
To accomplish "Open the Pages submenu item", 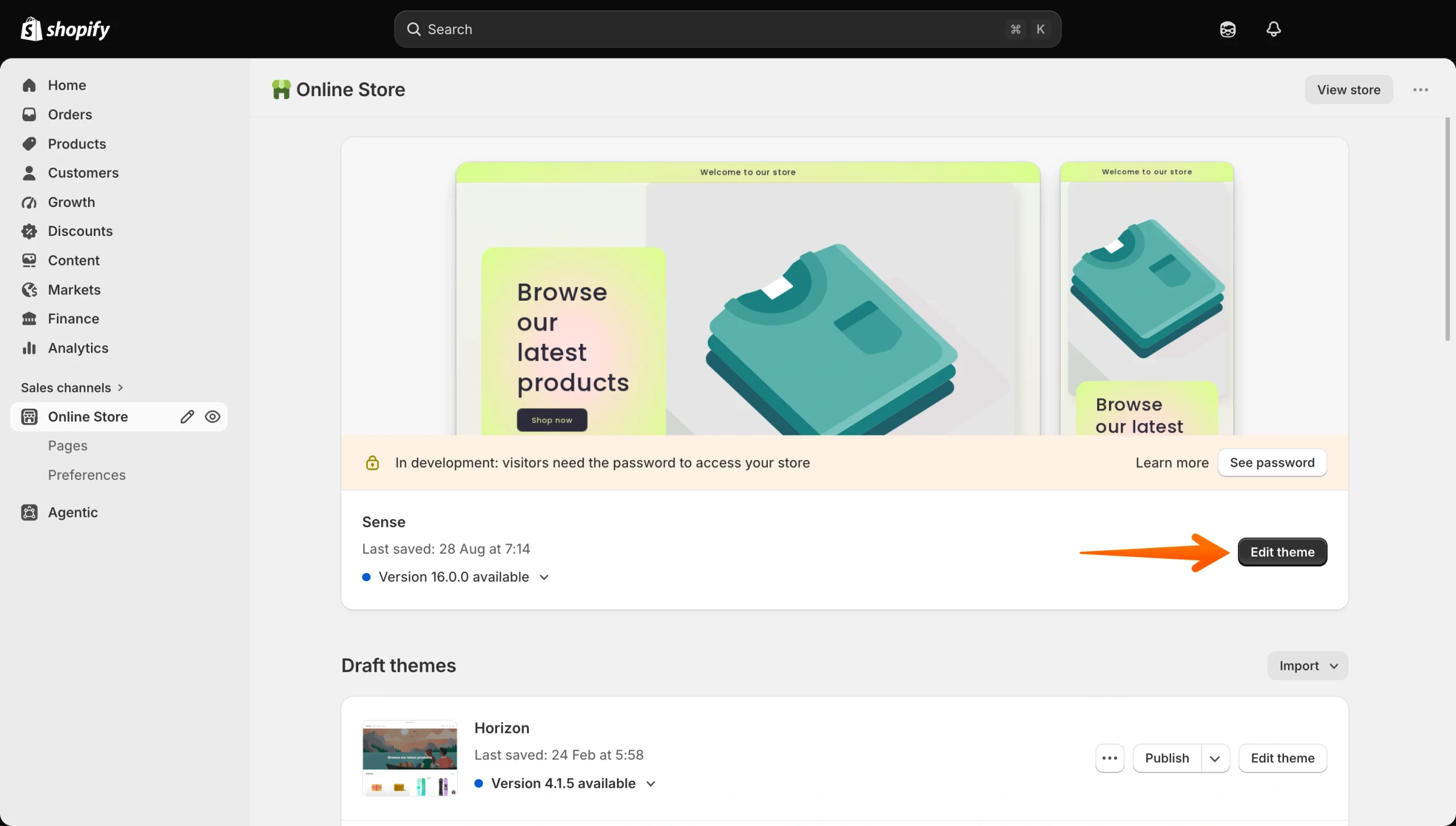I will pyautogui.click(x=68, y=446).
